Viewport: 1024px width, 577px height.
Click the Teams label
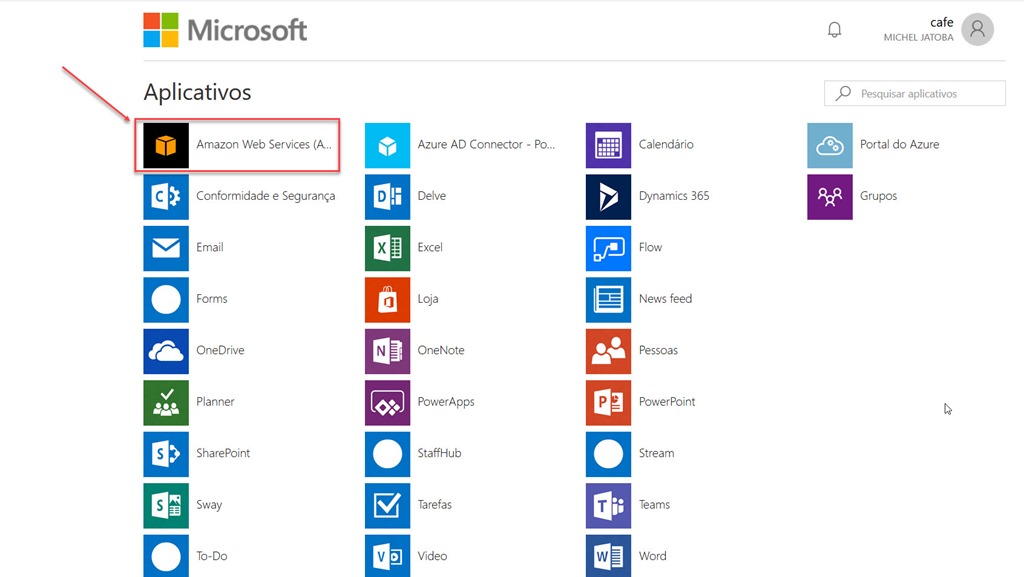[x=654, y=505]
